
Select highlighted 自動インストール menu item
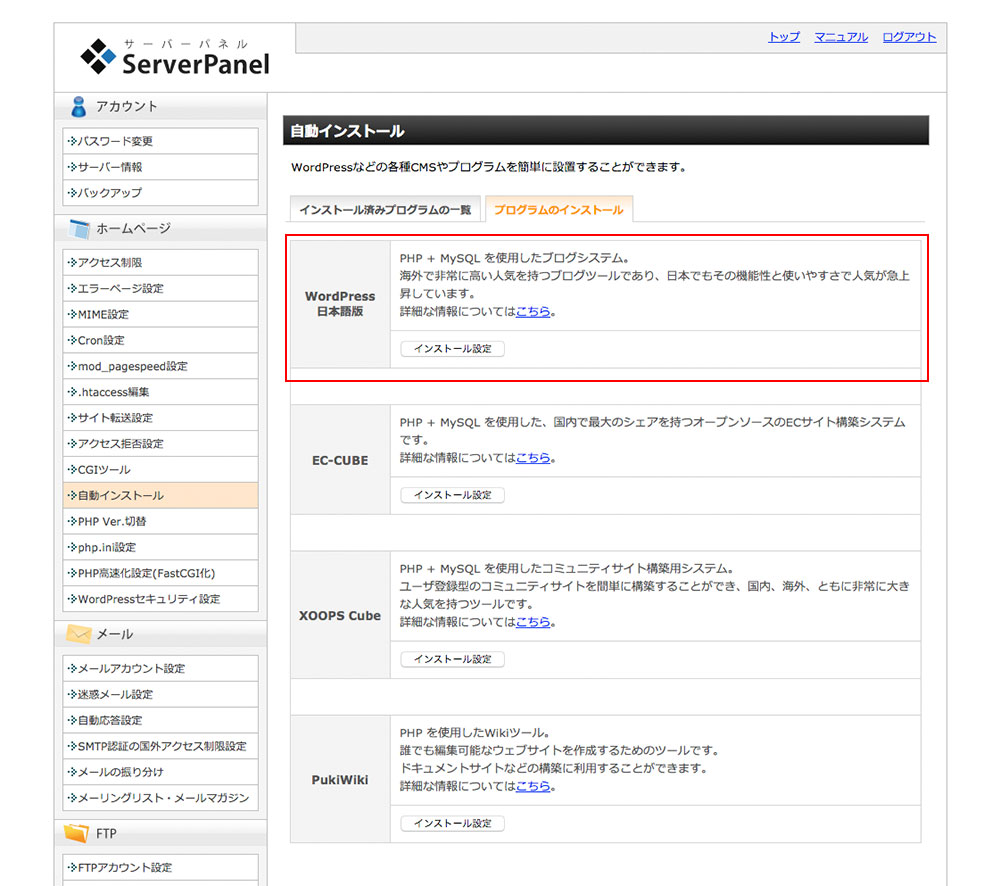coord(161,496)
